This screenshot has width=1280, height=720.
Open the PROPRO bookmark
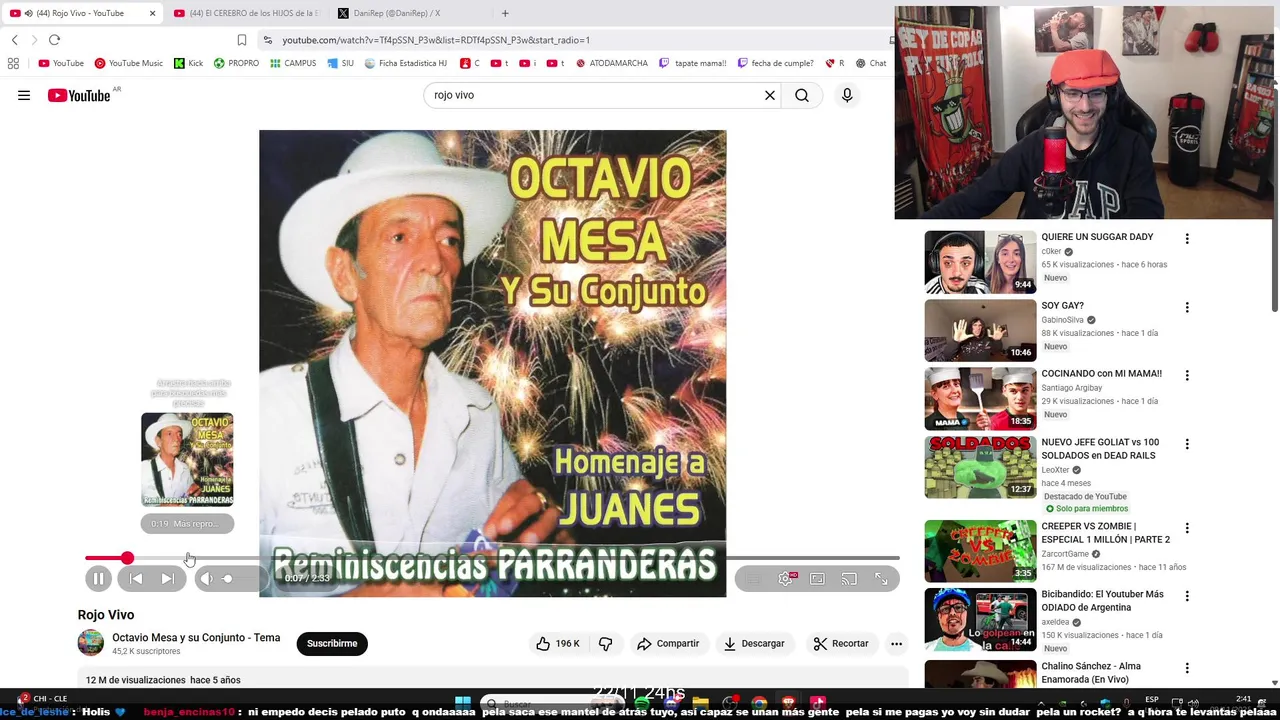236,63
